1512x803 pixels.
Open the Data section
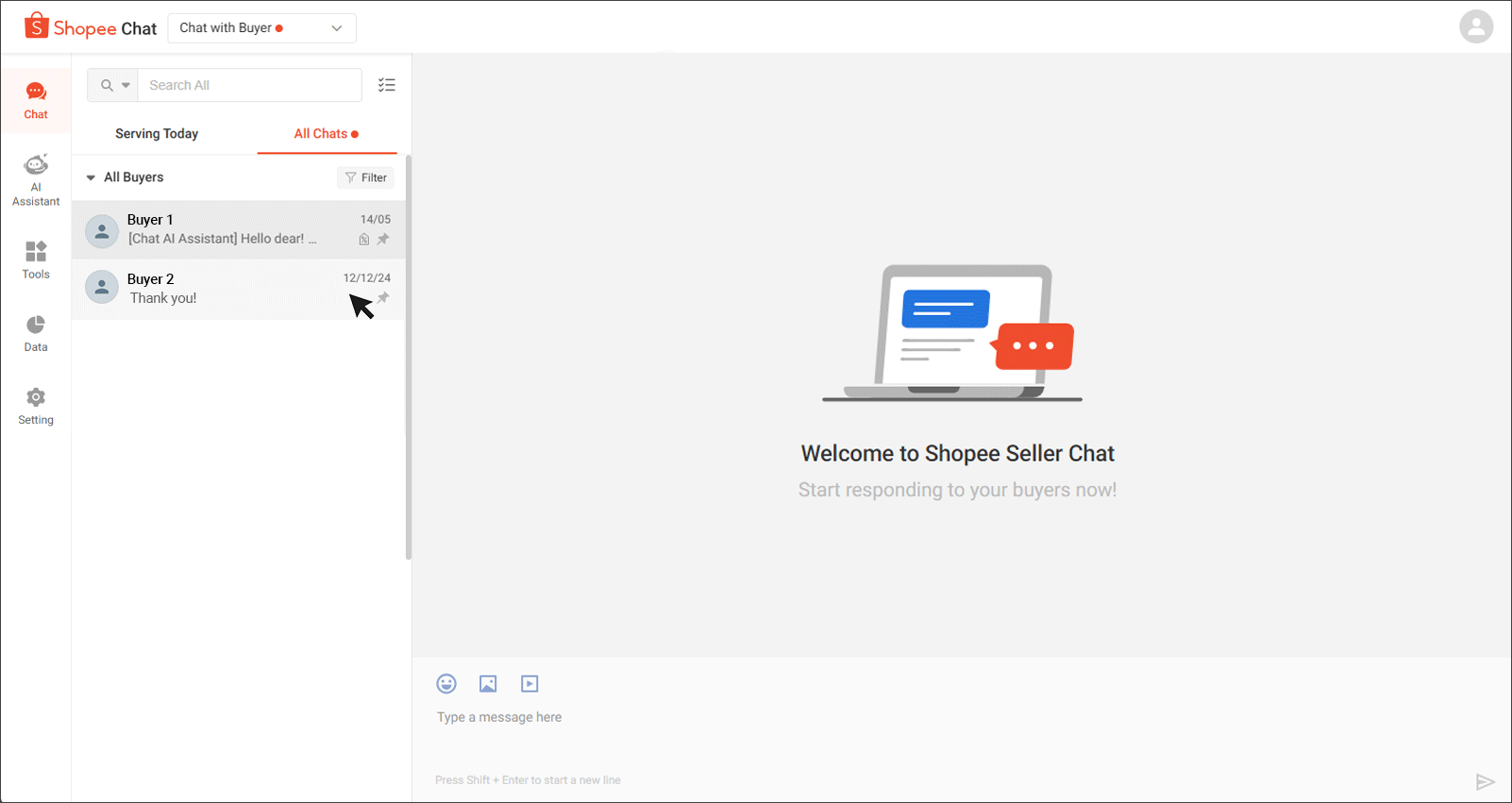click(x=36, y=333)
